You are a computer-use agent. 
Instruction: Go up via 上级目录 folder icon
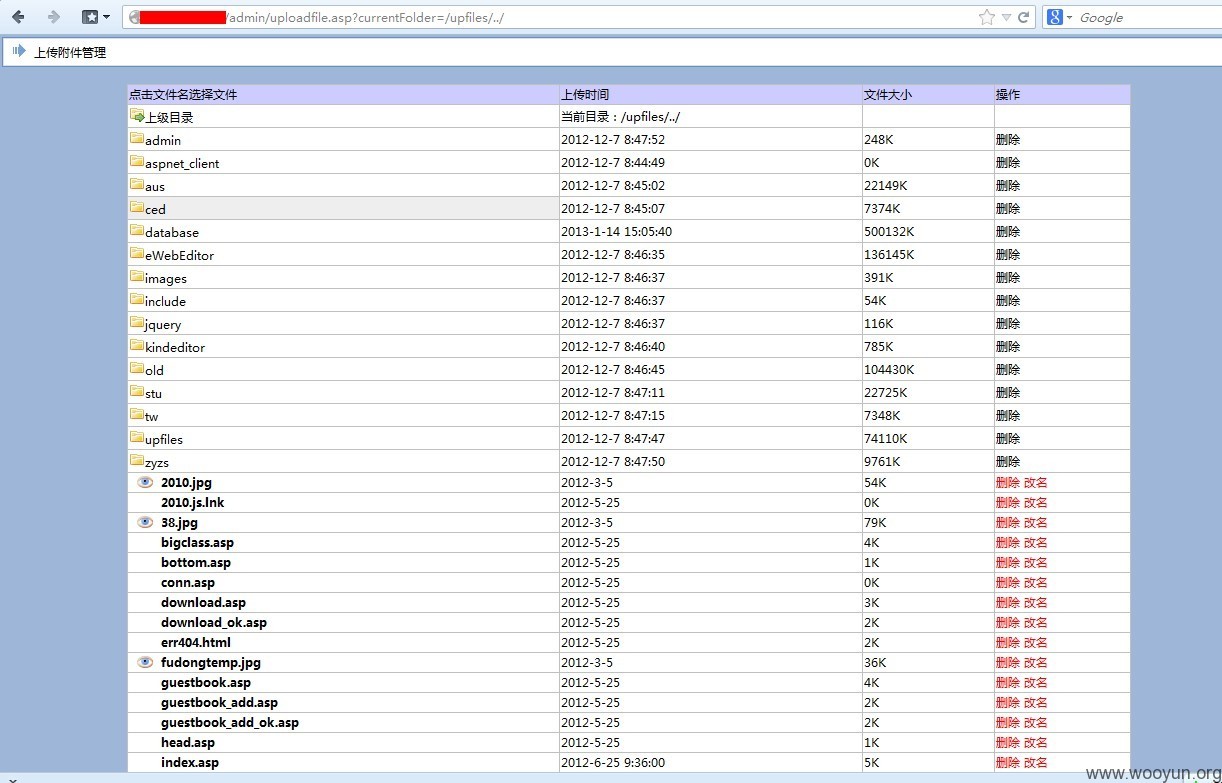point(137,116)
